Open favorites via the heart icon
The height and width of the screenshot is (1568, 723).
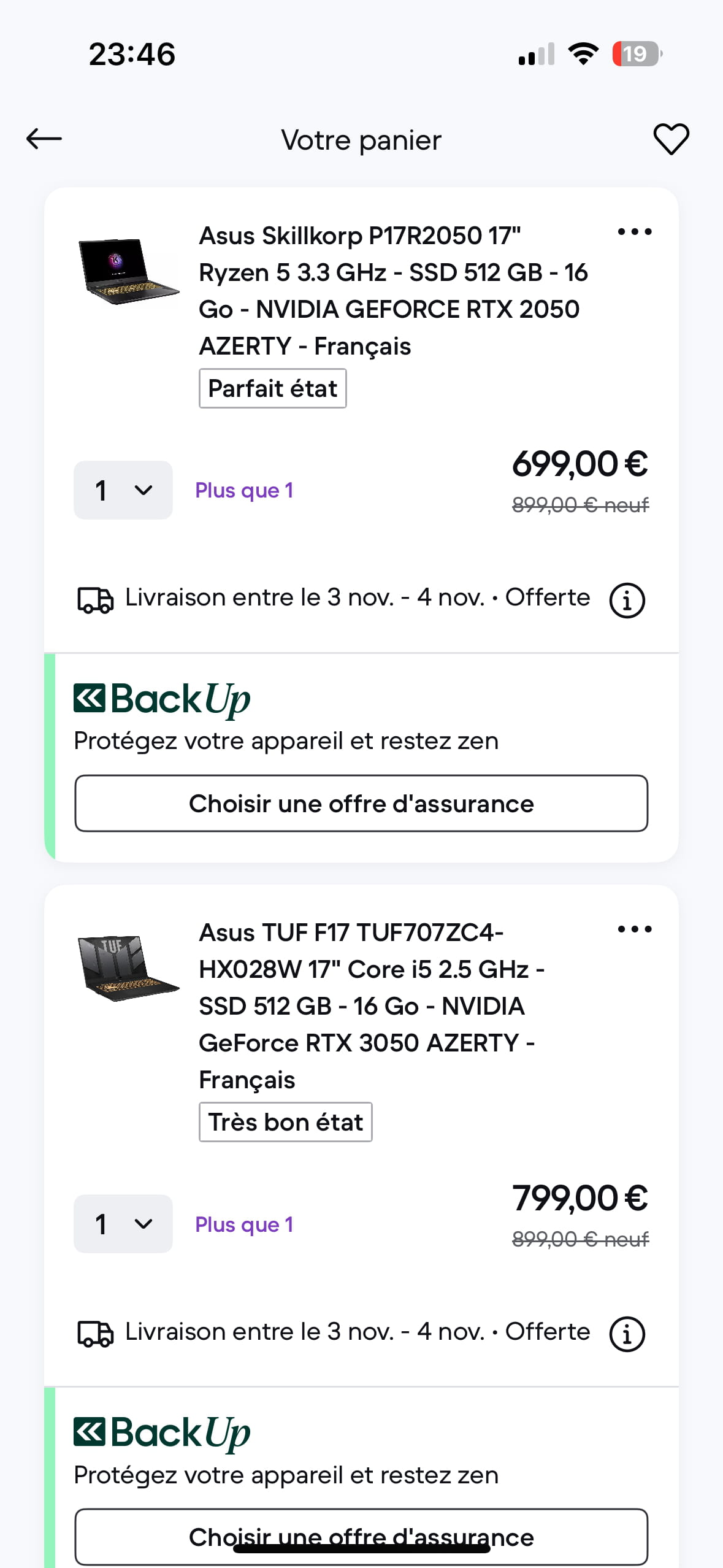point(671,139)
